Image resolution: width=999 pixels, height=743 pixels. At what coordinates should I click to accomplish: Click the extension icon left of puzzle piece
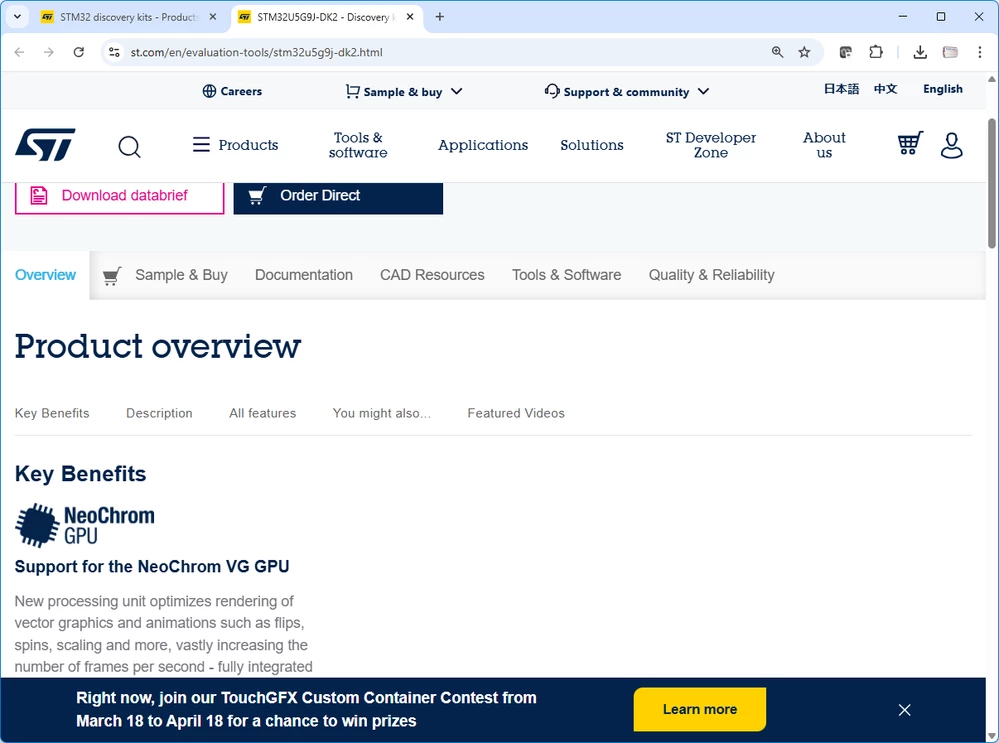tap(845, 52)
